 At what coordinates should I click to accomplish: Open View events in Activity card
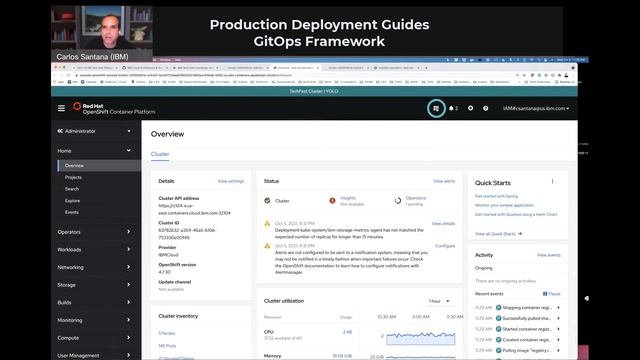tap(549, 255)
